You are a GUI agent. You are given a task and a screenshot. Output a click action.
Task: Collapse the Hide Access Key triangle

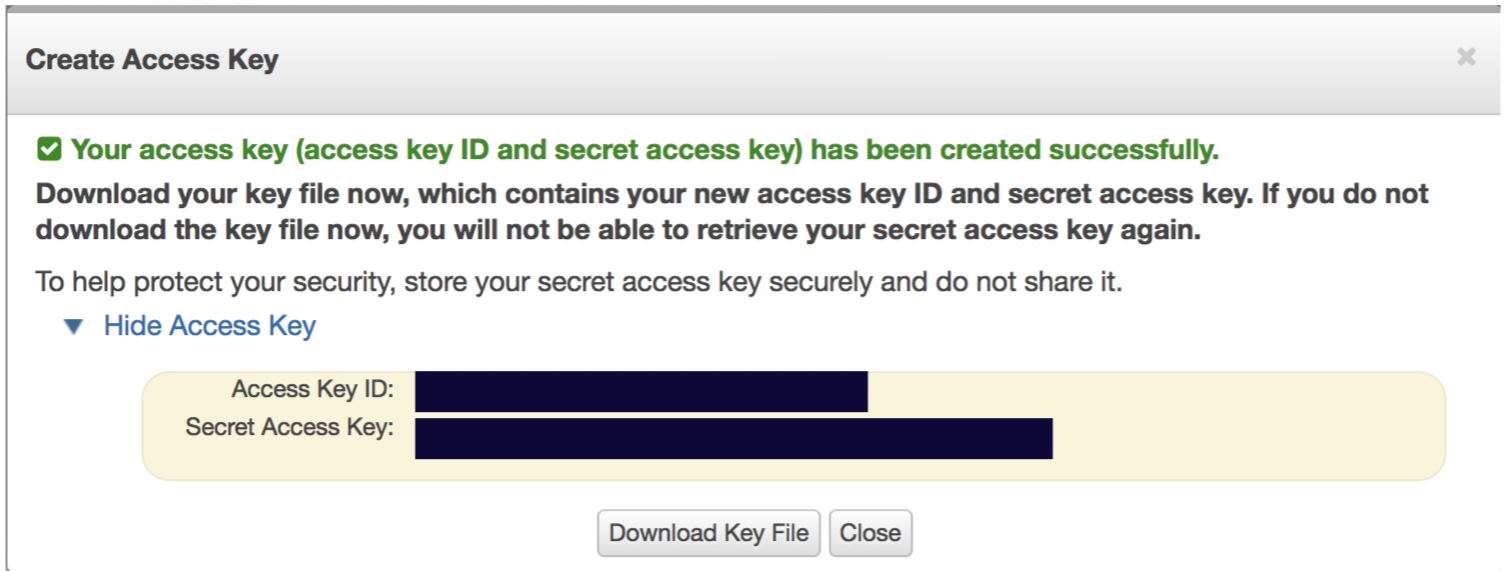[x=73, y=327]
